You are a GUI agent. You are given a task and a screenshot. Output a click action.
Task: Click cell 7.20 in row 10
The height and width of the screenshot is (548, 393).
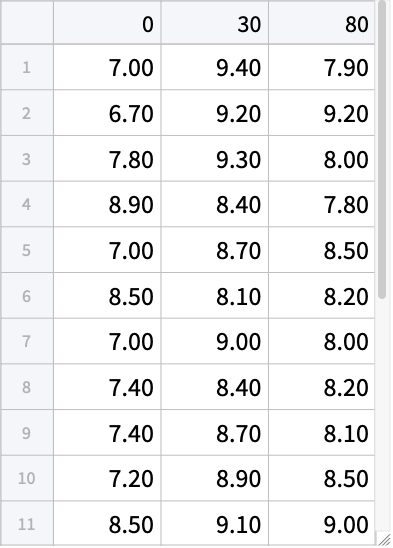click(x=107, y=478)
